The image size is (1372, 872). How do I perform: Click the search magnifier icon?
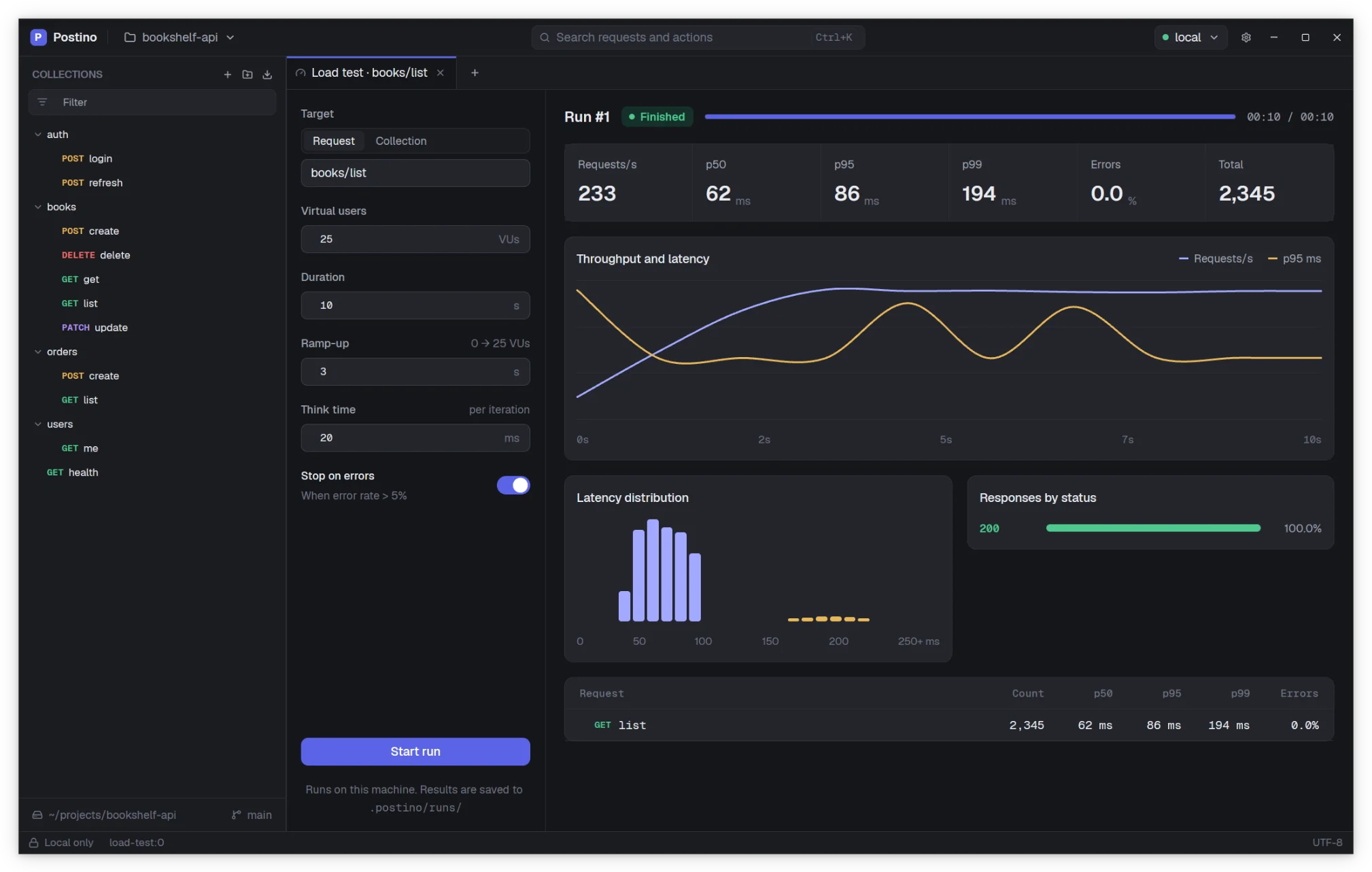coord(545,37)
